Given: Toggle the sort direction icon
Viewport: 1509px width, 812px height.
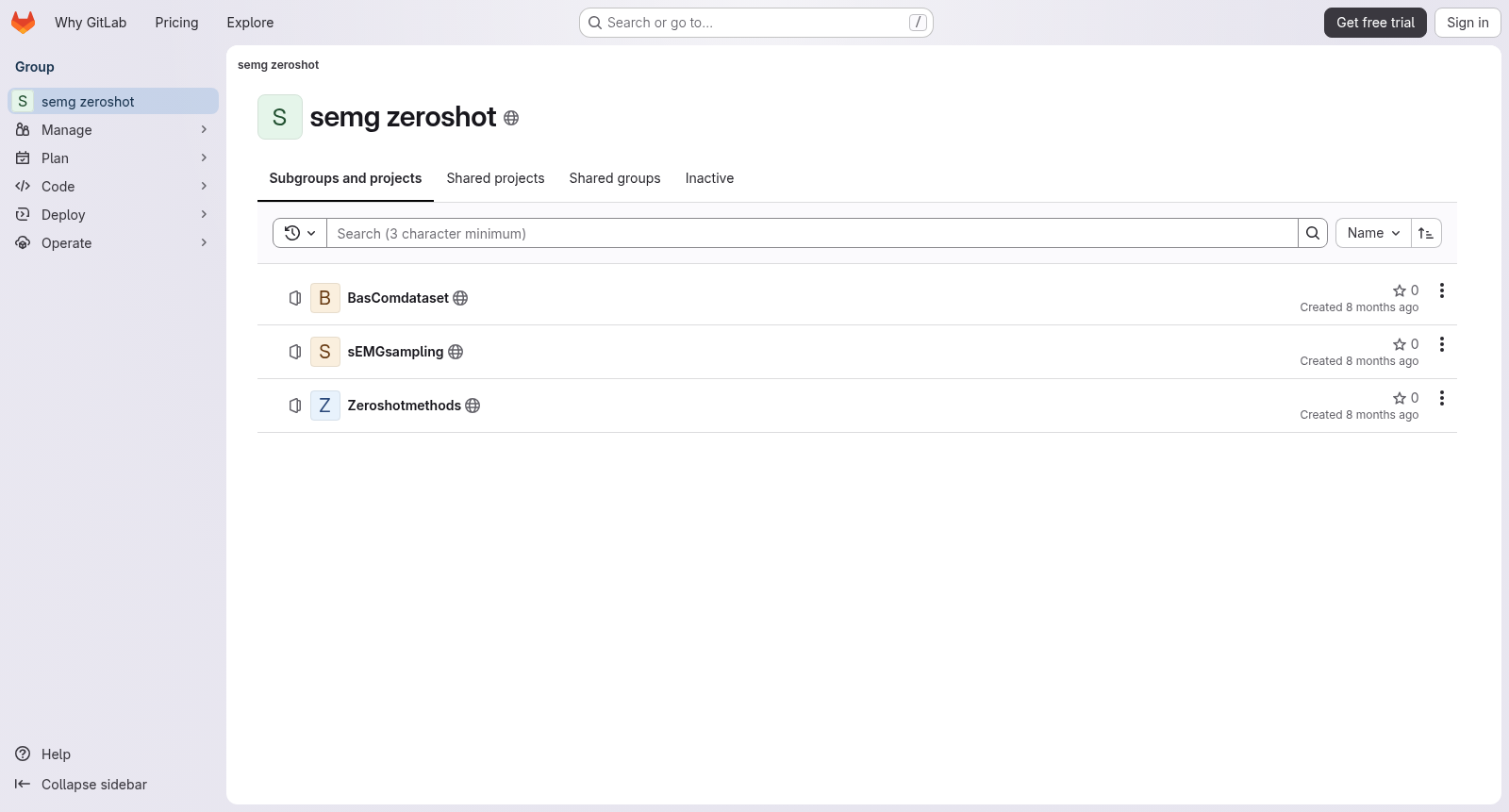Looking at the screenshot, I should 1426,233.
